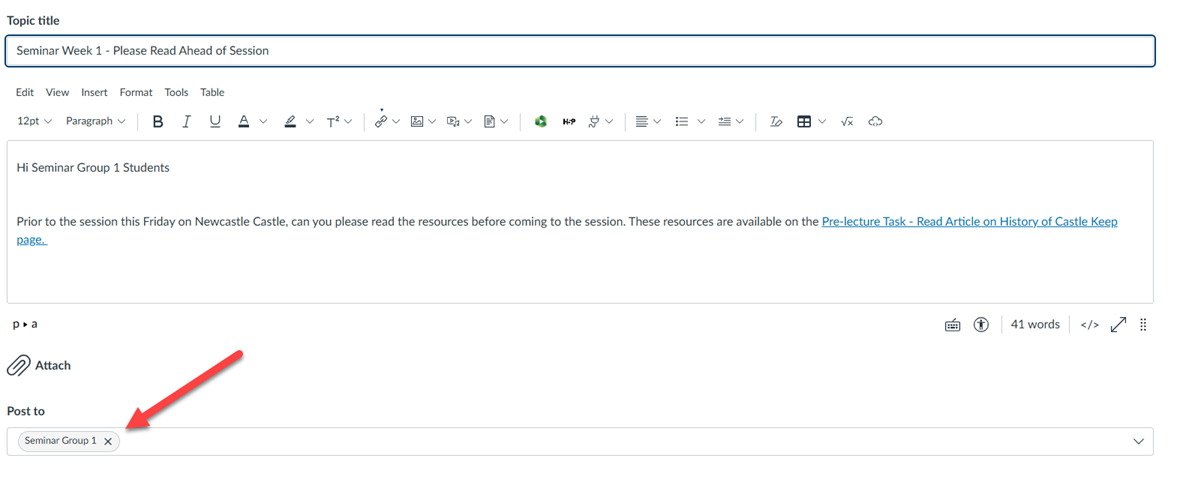
Task: Expand the documents dropdown arrow
Action: 504,121
